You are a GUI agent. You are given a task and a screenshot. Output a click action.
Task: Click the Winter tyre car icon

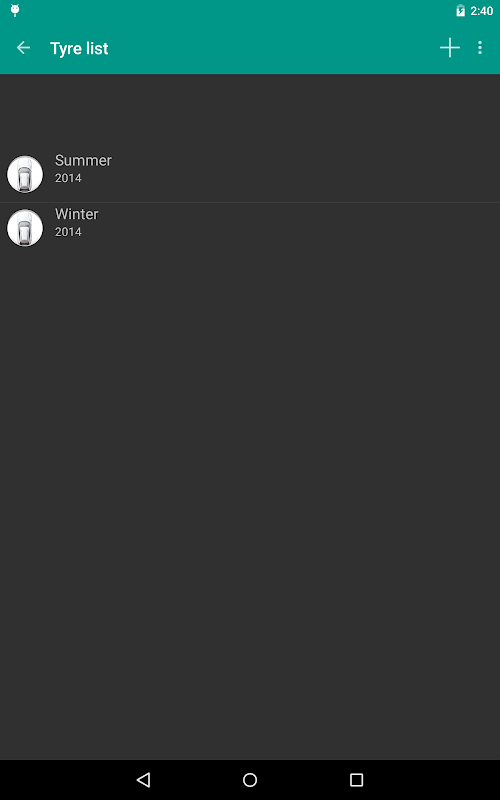24,228
